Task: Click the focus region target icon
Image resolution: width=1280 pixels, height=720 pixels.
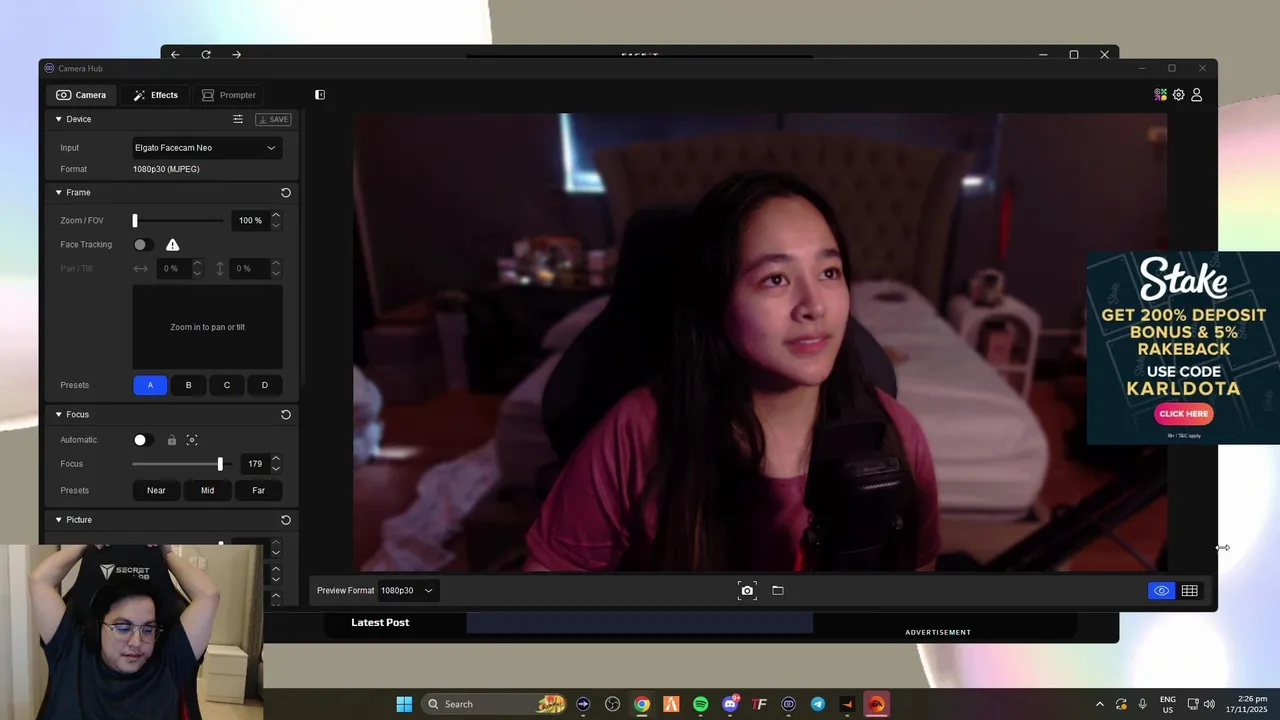Action: pos(192,440)
